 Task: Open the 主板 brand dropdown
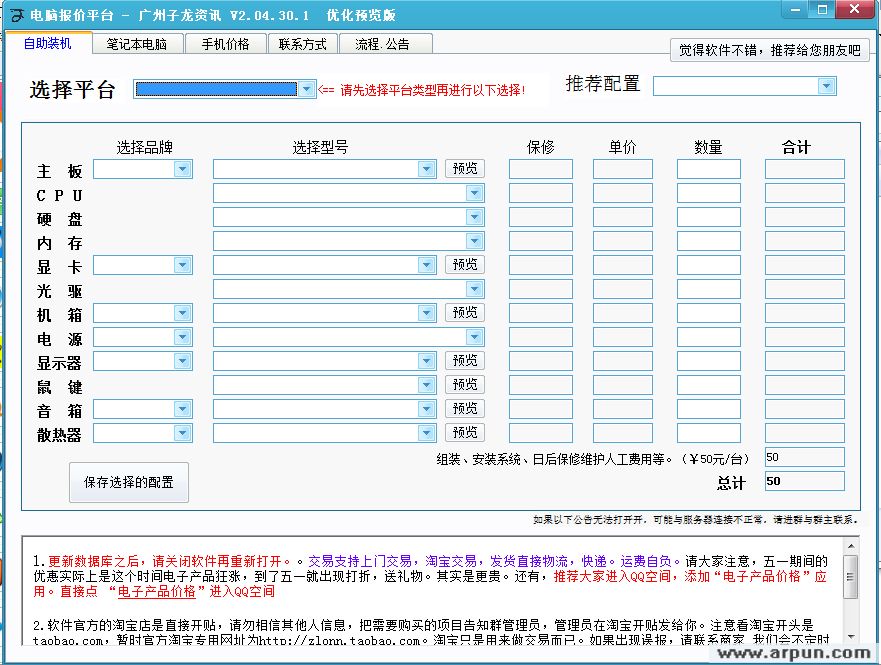pos(182,168)
